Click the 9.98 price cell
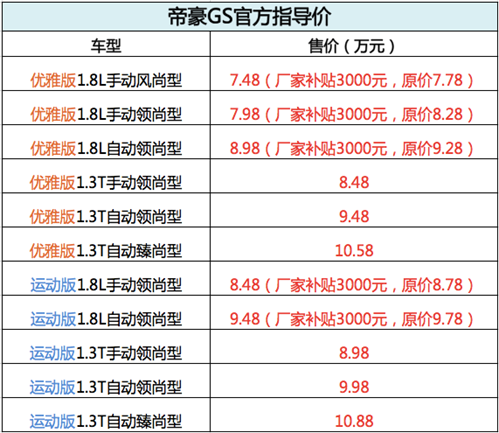Screen dimensions: 499x433 click(354, 387)
